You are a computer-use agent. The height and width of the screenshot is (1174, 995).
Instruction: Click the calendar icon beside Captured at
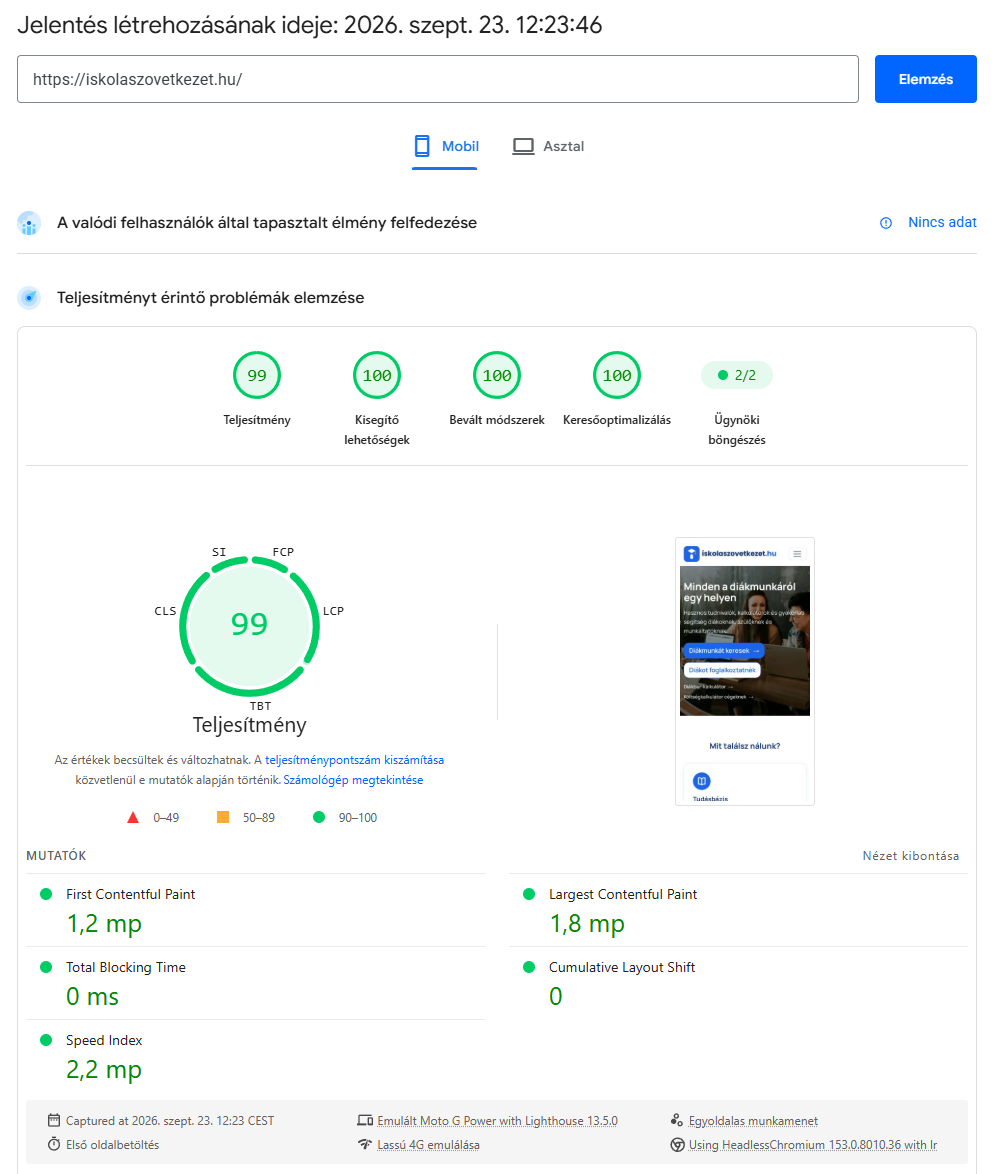pyautogui.click(x=54, y=1120)
